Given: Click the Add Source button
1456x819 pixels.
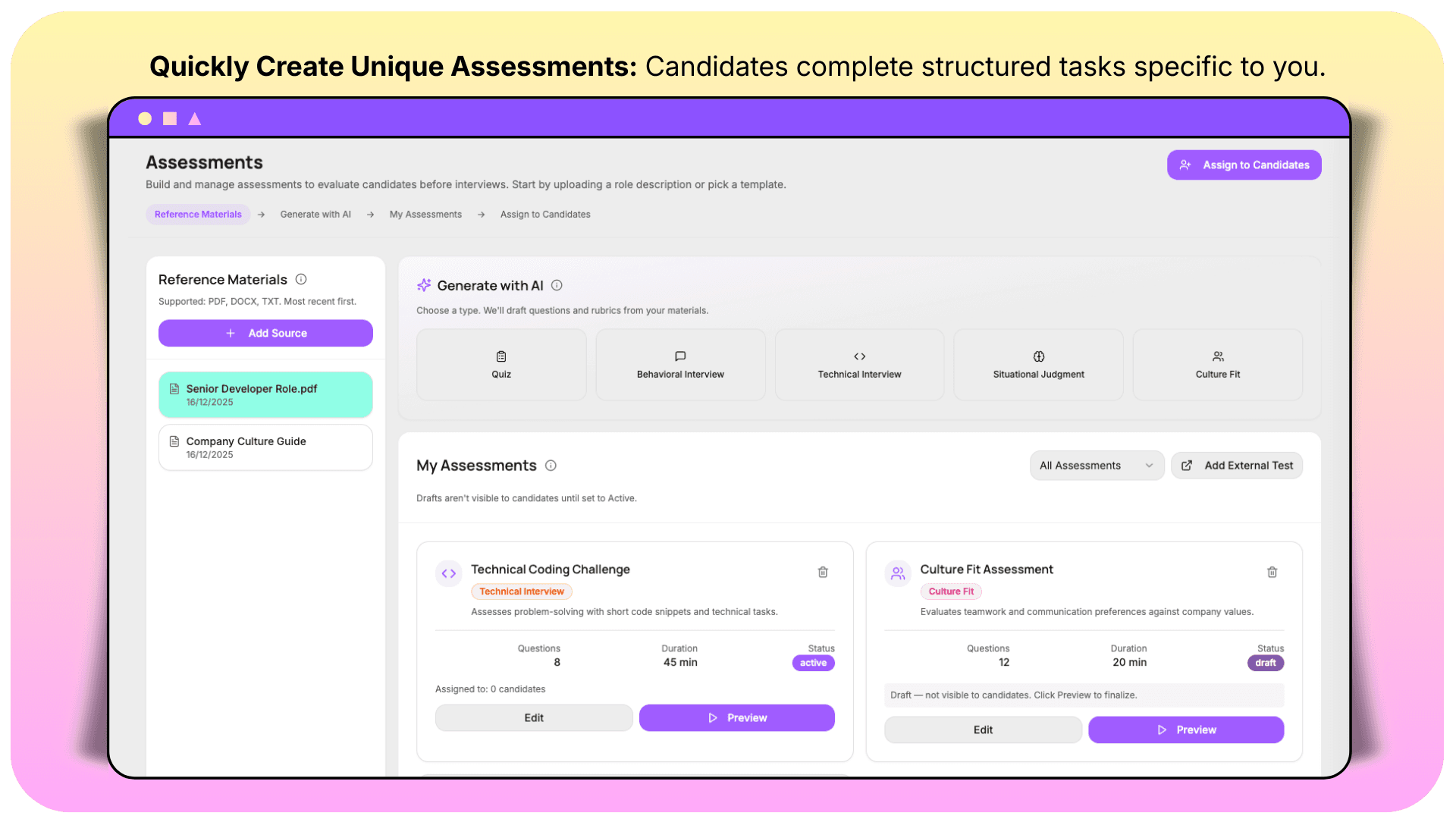Looking at the screenshot, I should 265,333.
